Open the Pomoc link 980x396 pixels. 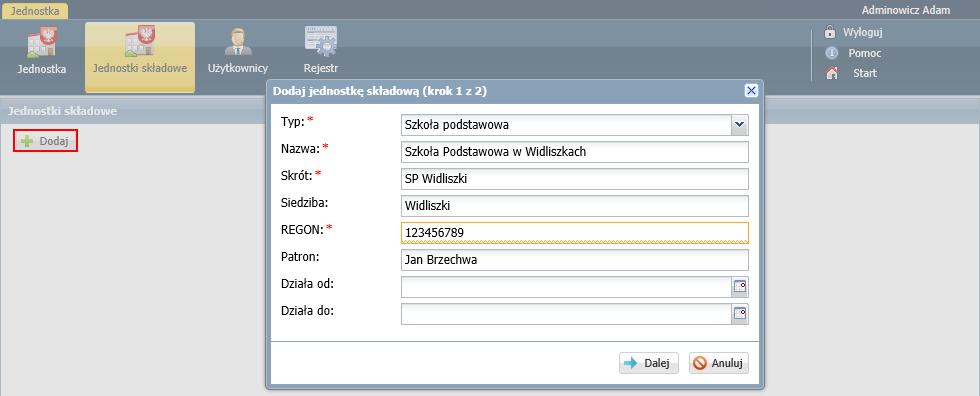pos(864,53)
